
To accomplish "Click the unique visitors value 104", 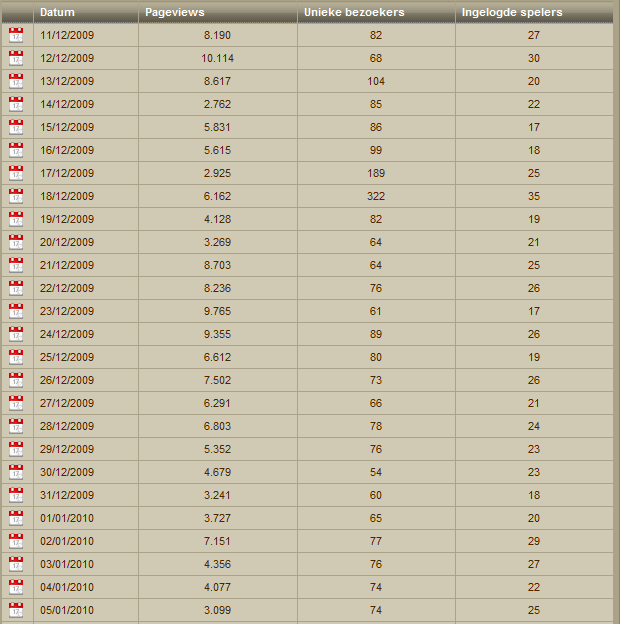I will pyautogui.click(x=376, y=81).
